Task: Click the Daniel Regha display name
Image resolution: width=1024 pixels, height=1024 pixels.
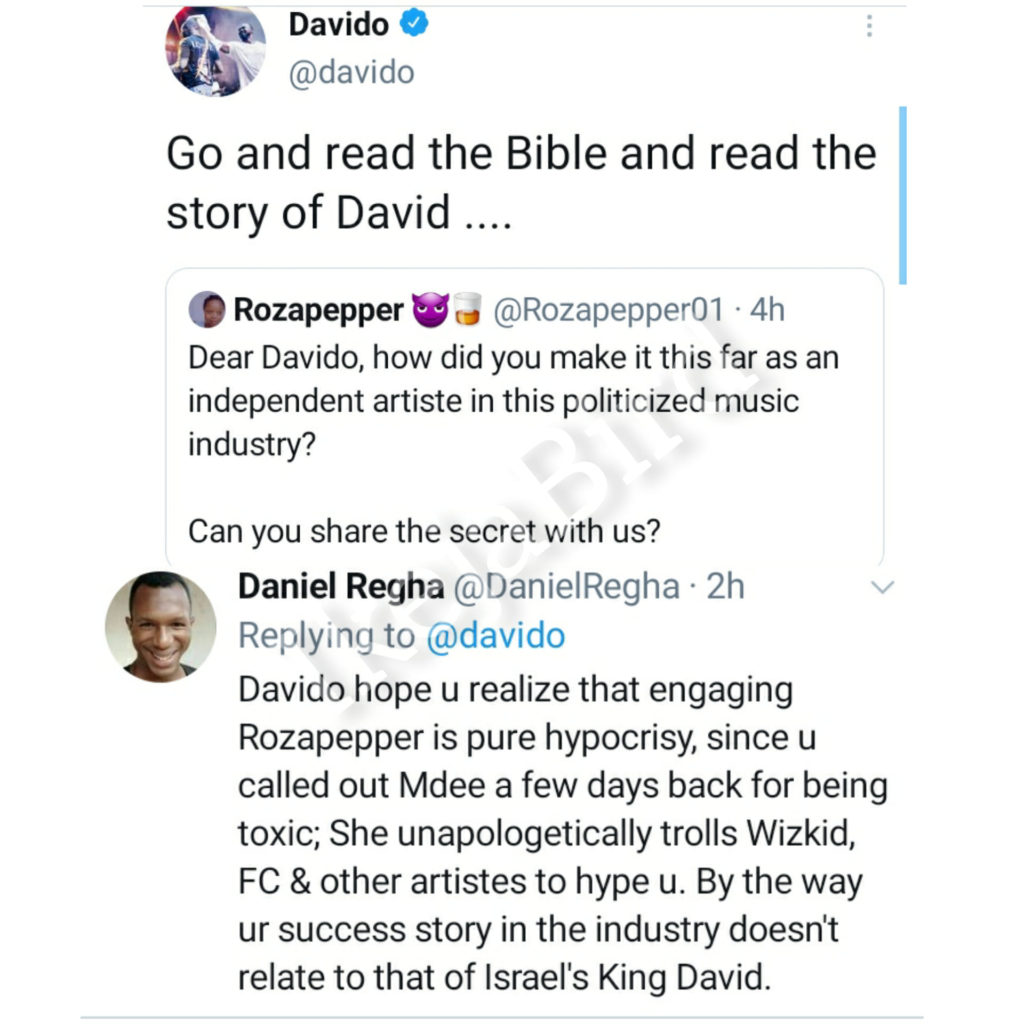Action: coord(340,587)
